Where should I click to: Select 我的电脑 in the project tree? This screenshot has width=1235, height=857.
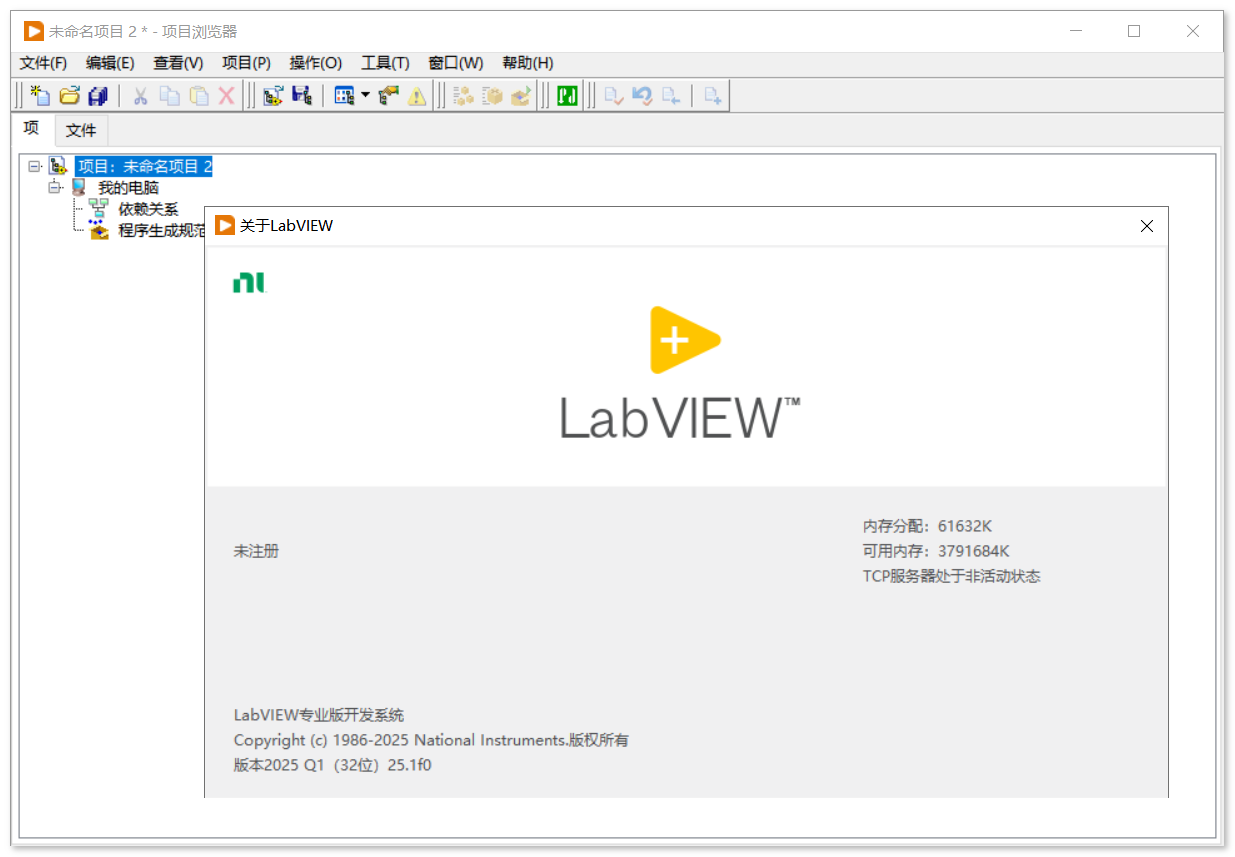(128, 188)
